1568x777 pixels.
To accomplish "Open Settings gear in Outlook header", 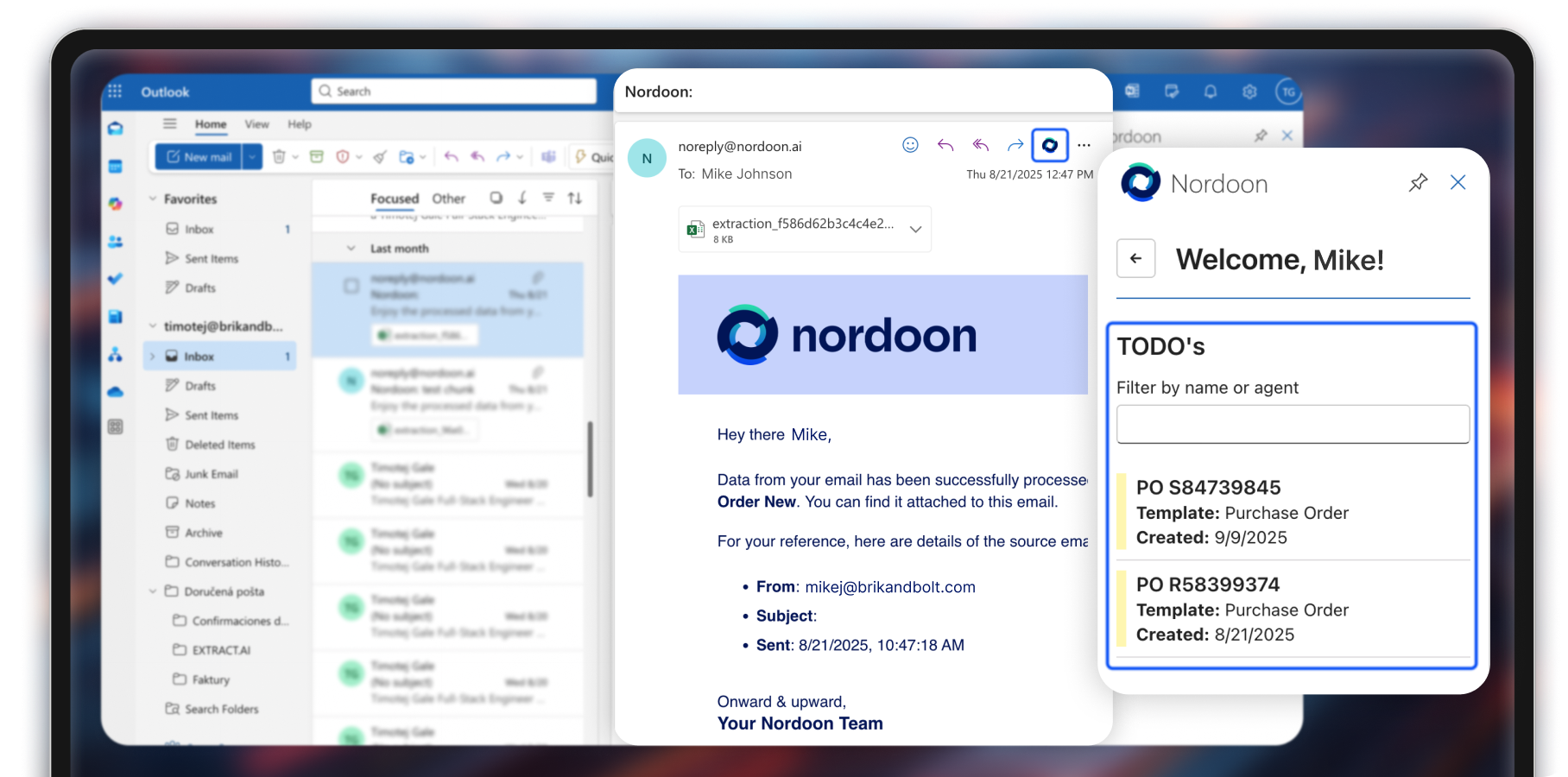I will [1249, 92].
